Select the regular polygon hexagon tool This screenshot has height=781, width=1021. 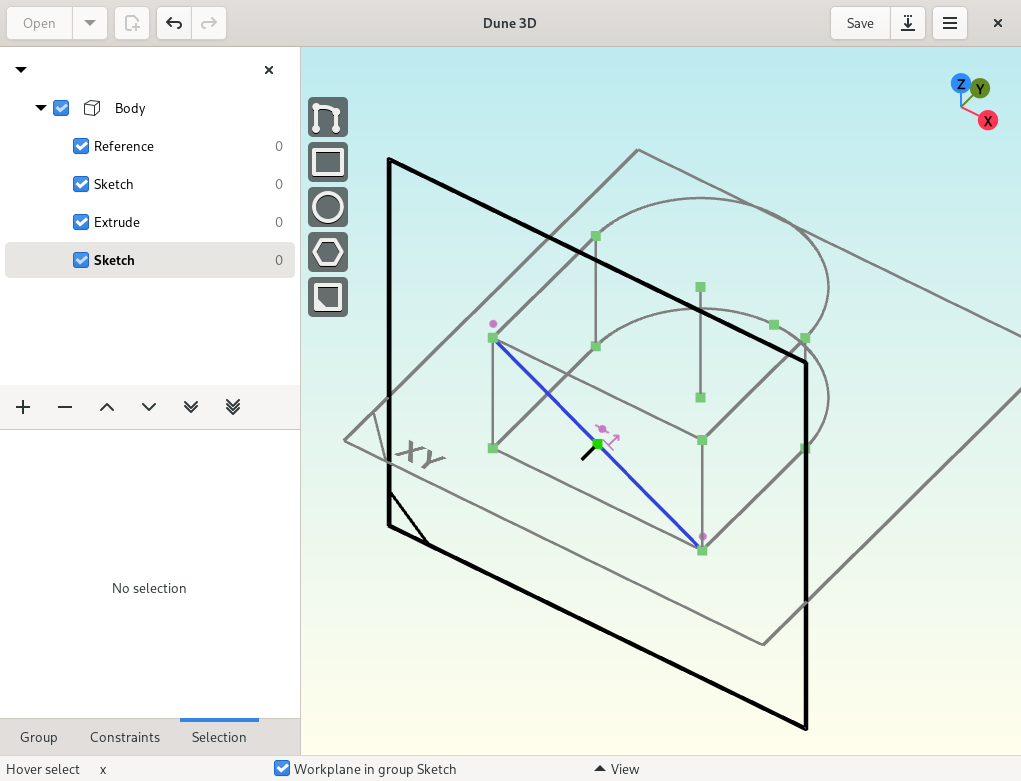(x=328, y=252)
